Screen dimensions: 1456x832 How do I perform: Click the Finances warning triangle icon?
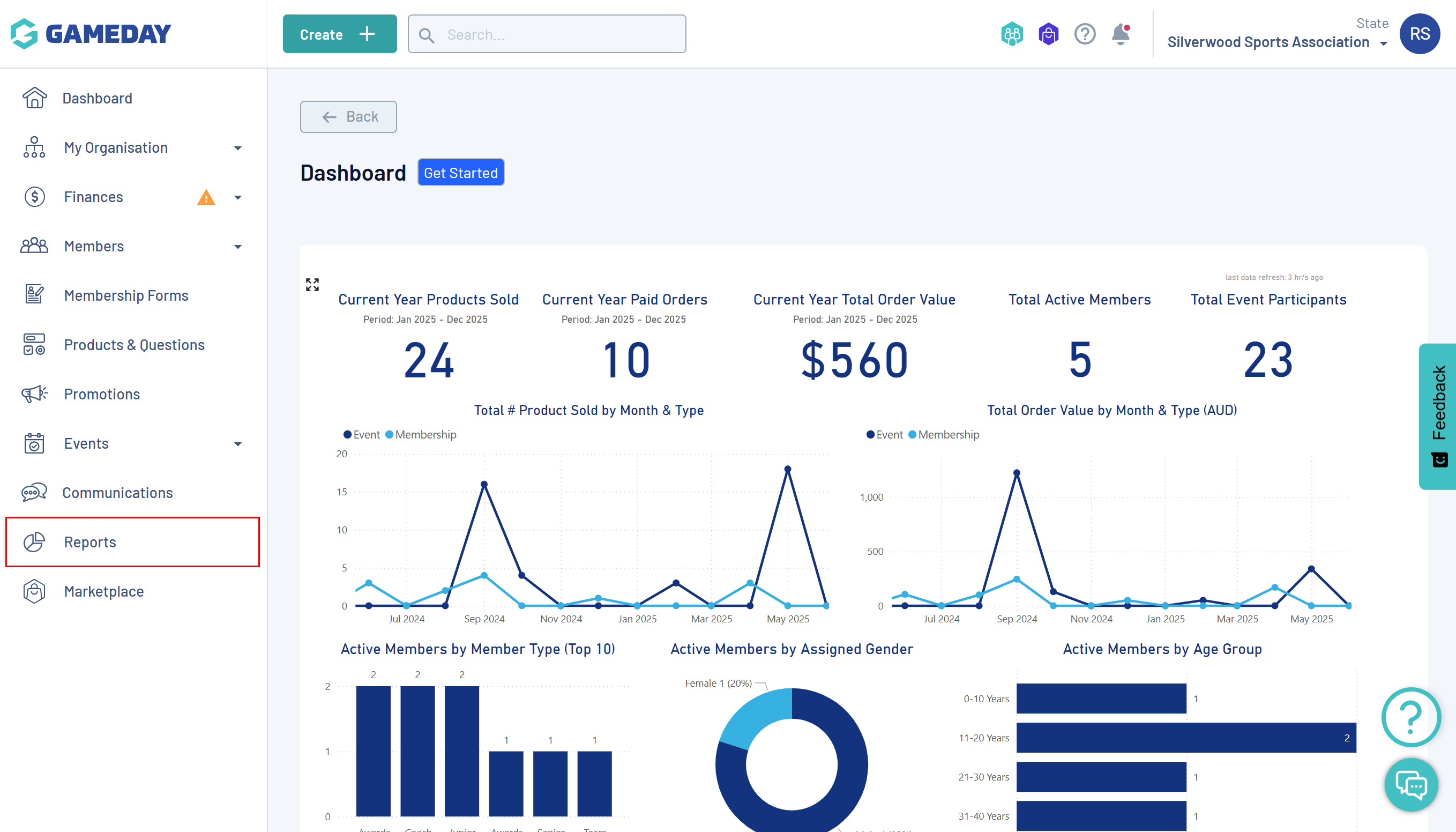coord(206,198)
